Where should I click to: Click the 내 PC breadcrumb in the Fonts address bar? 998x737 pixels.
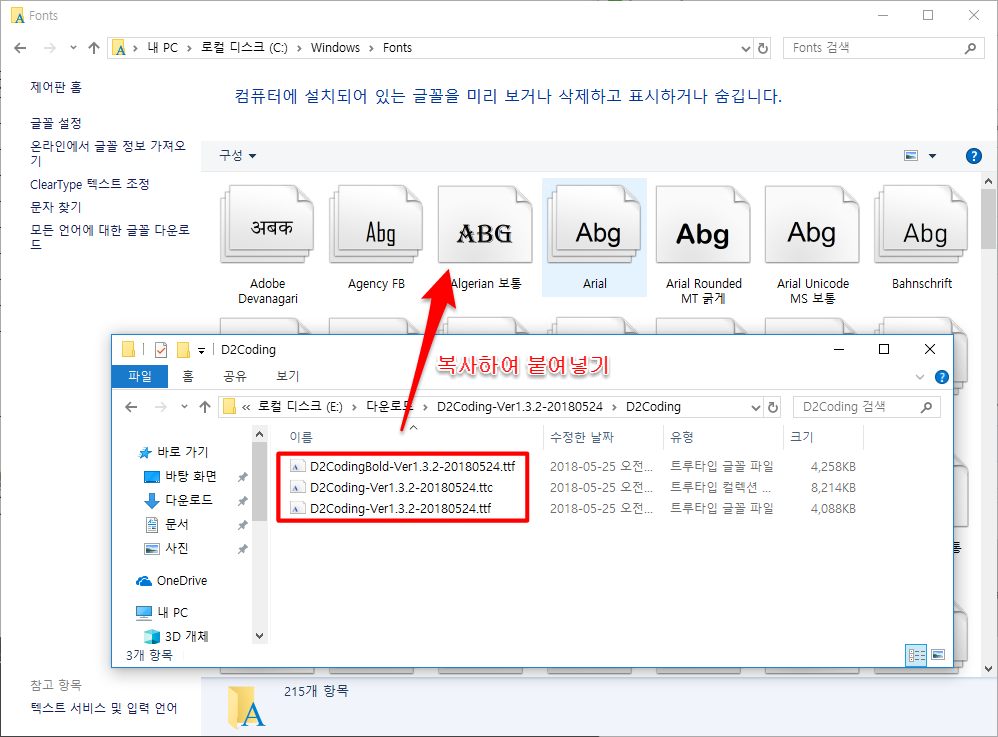click(162, 48)
